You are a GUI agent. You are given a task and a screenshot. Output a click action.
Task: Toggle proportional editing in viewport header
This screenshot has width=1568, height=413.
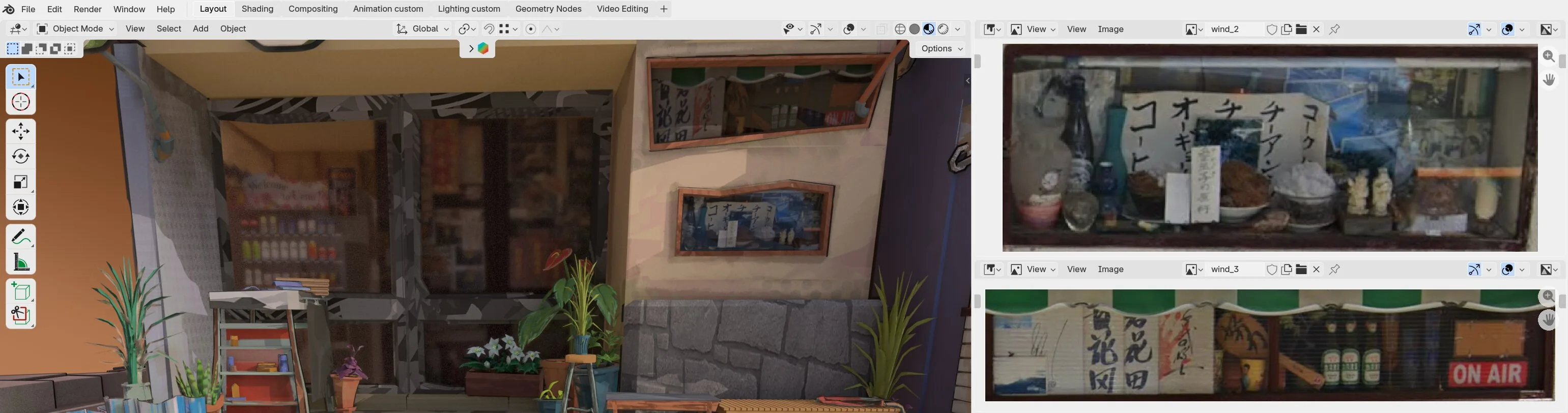pyautogui.click(x=531, y=29)
